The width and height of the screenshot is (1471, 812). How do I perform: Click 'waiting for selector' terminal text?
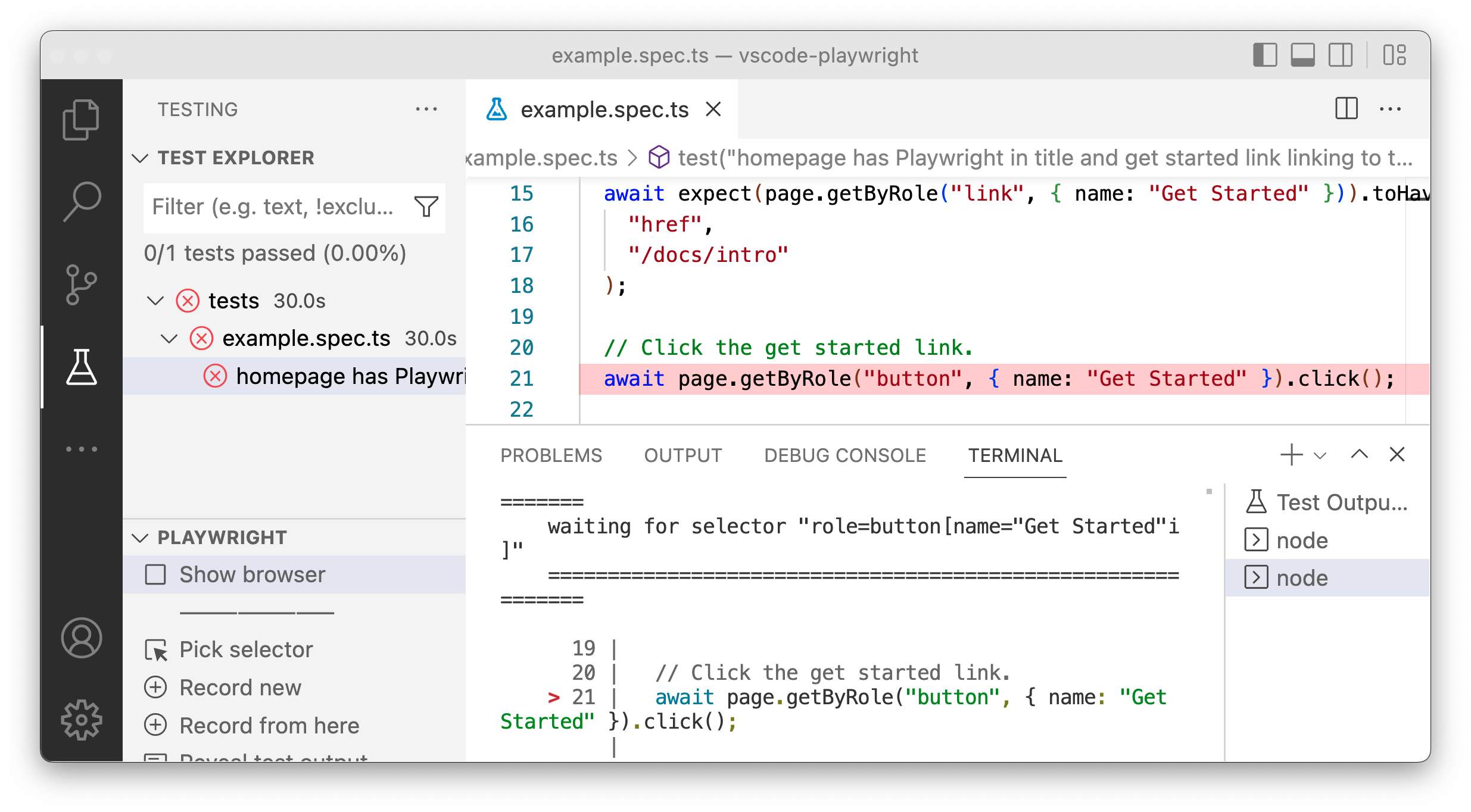tap(666, 526)
